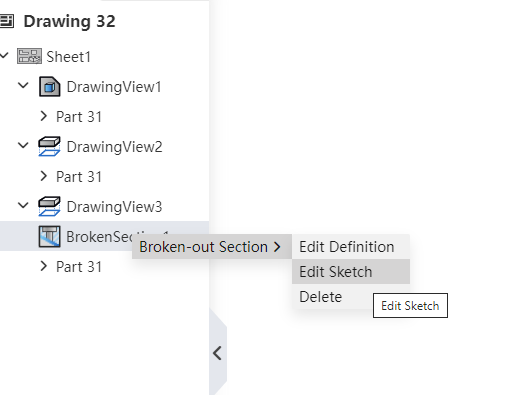Image resolution: width=507 pixels, height=395 pixels.
Task: Collapse the DrawingView3 node
Action: tap(23, 205)
